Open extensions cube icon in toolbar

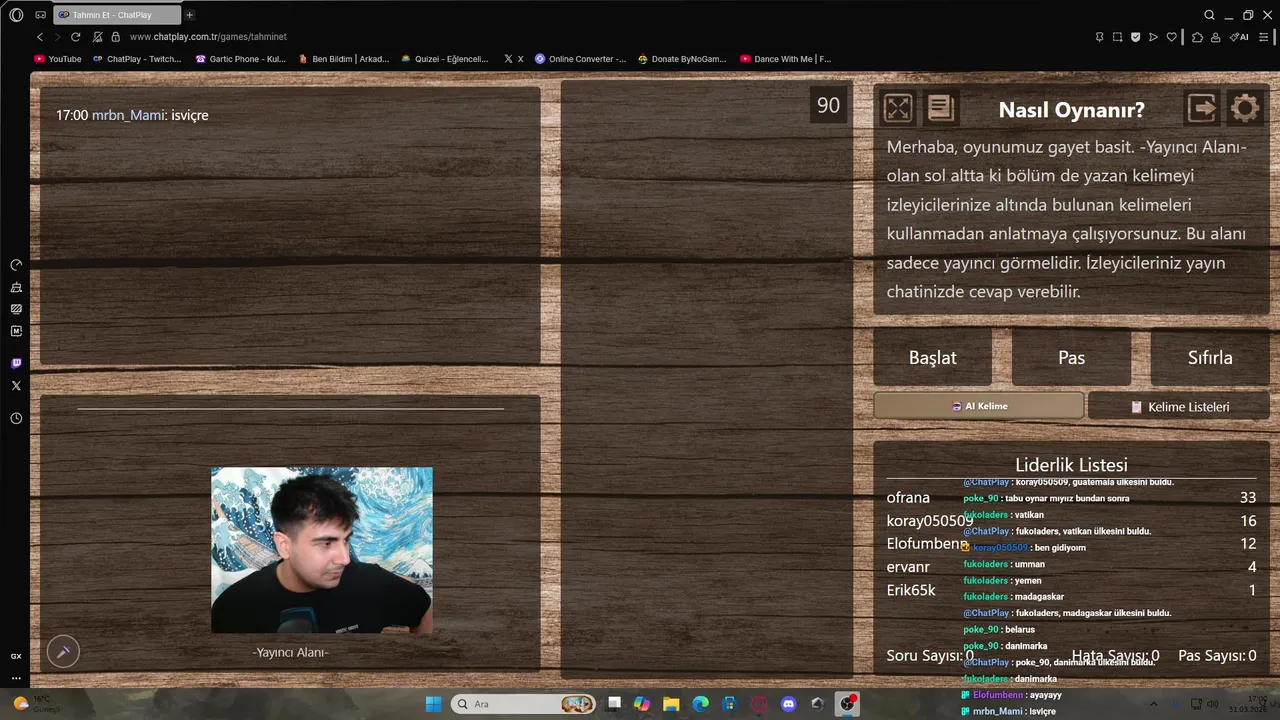tap(1197, 37)
